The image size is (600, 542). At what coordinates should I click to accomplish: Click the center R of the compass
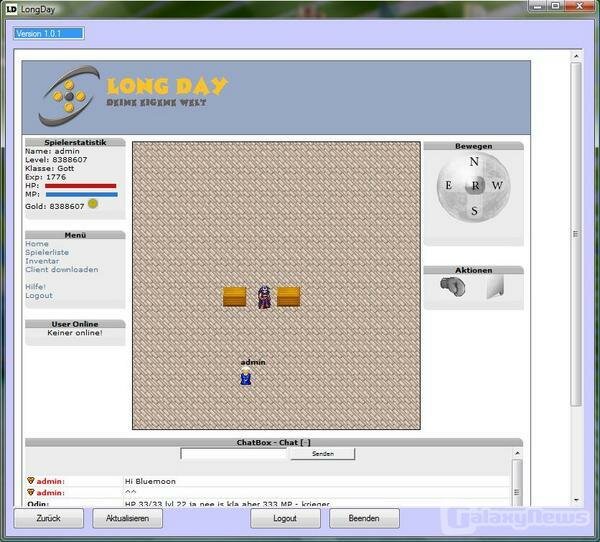point(475,186)
